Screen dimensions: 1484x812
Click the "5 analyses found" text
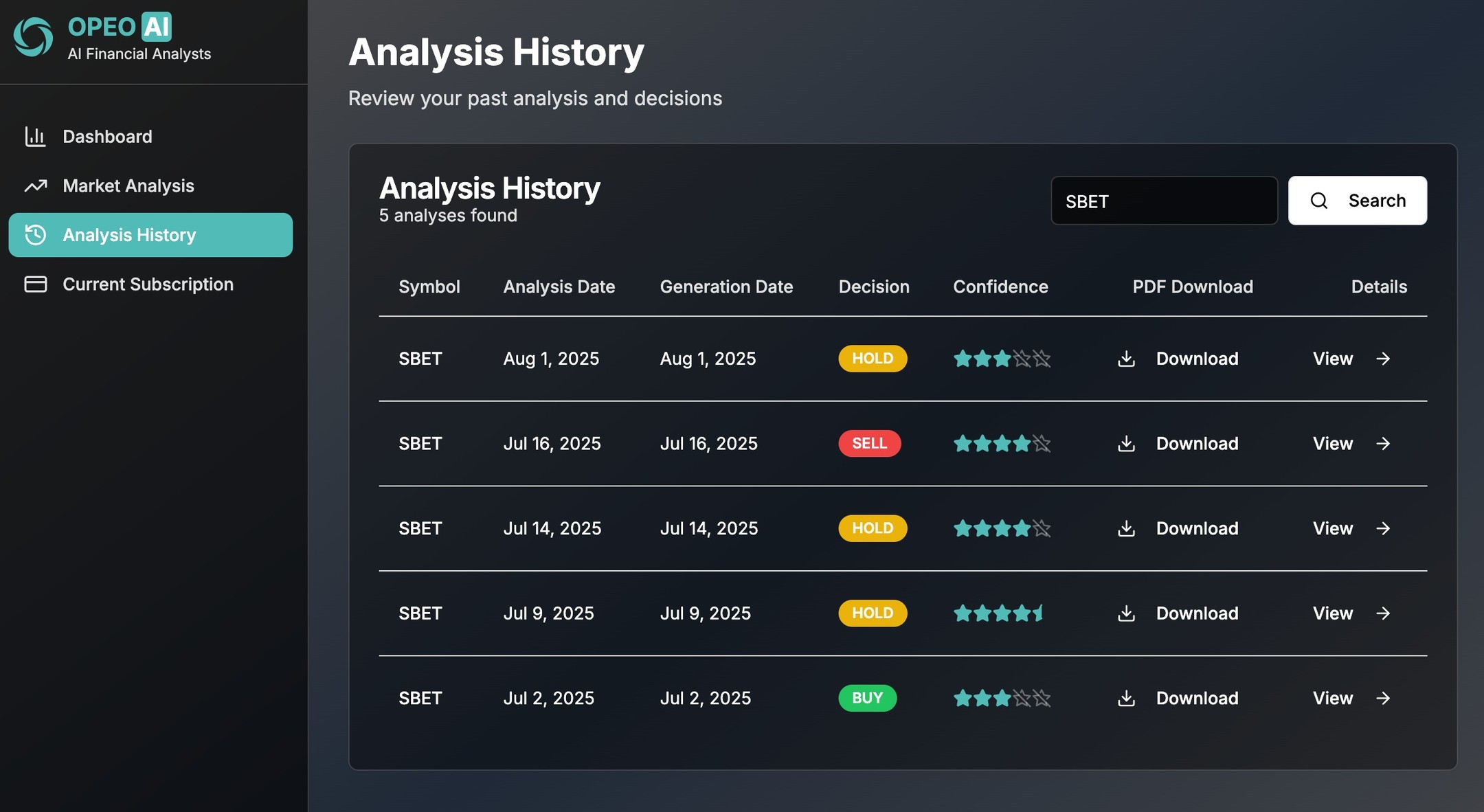coord(448,216)
